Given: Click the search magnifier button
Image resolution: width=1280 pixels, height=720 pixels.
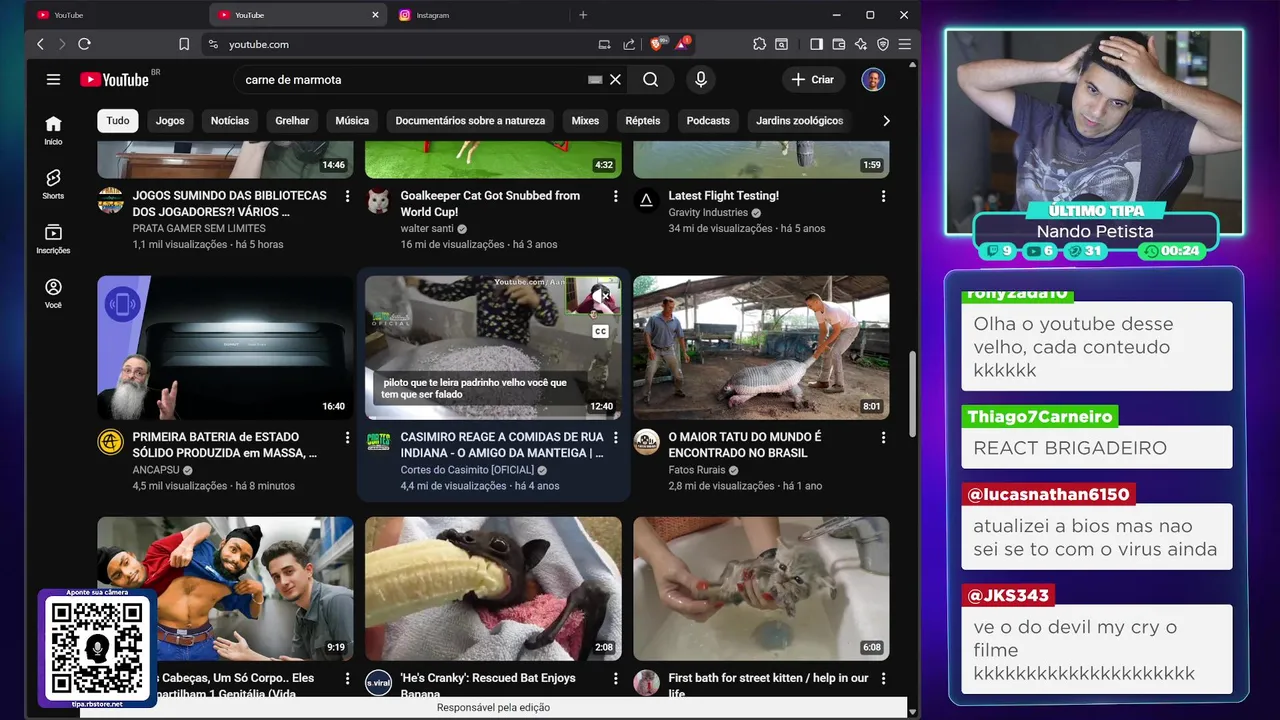Looking at the screenshot, I should 651,80.
